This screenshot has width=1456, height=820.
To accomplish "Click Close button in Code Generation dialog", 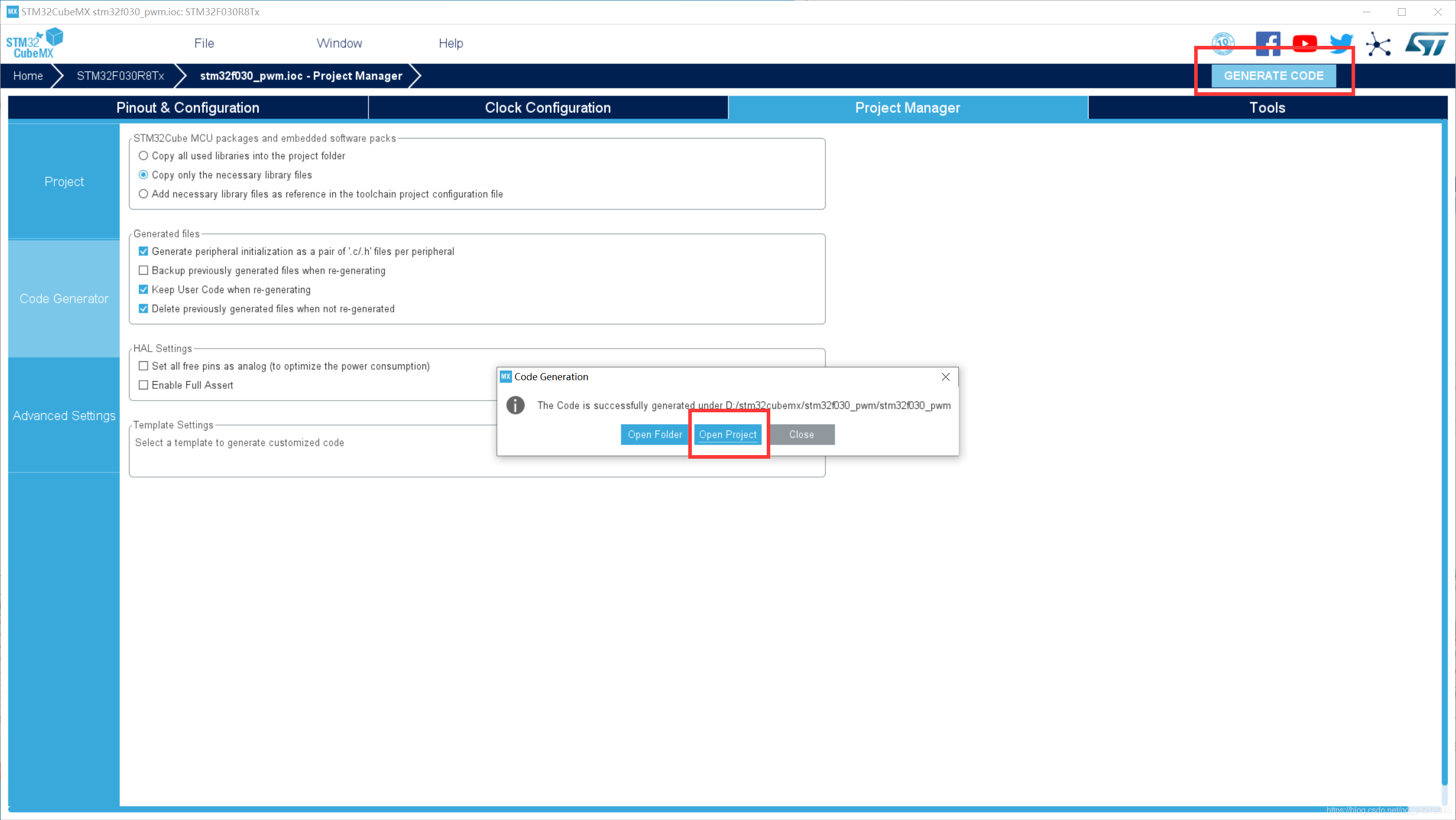I will [801, 434].
